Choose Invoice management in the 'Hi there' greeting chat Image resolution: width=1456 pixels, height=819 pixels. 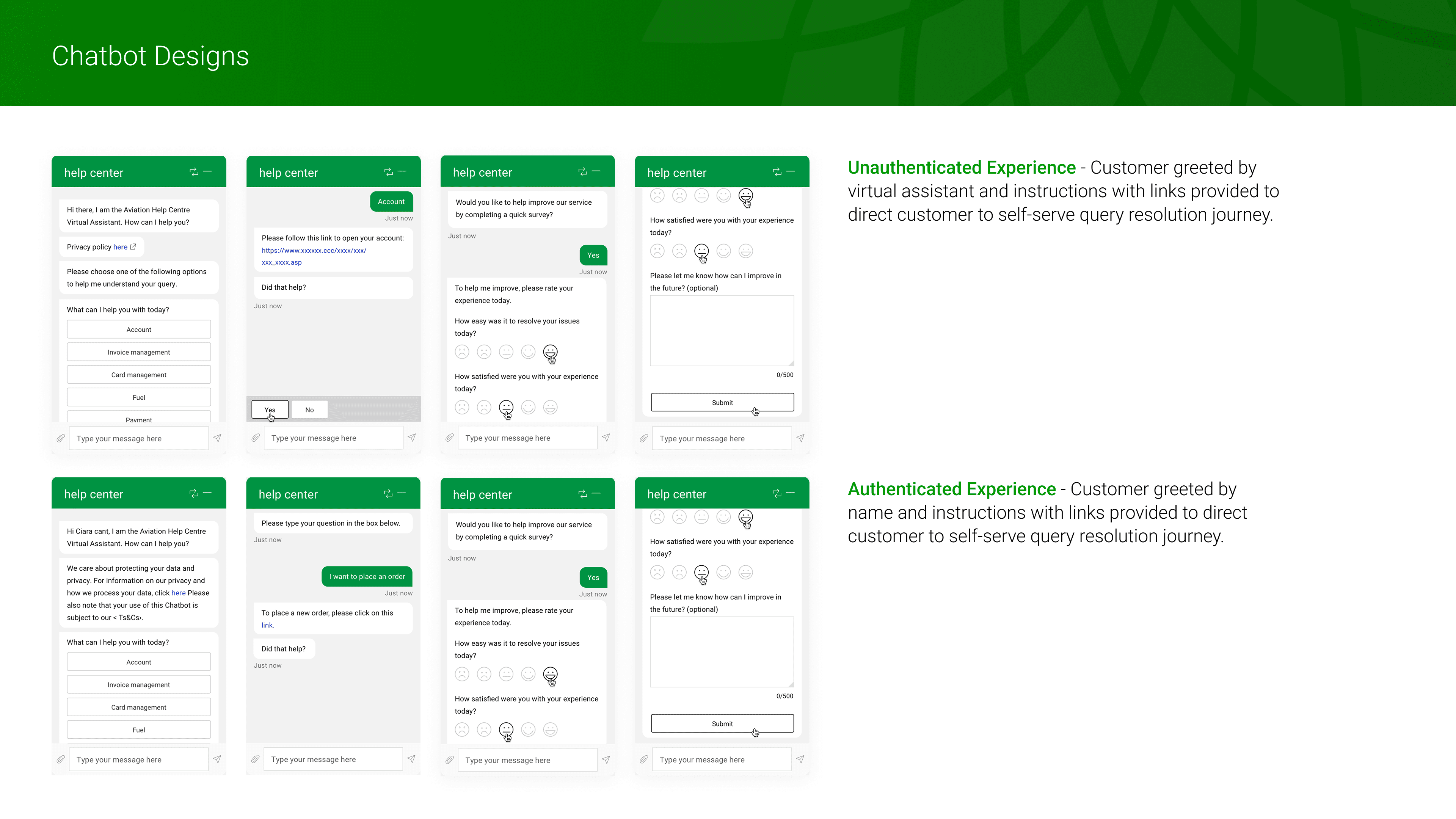(138, 352)
